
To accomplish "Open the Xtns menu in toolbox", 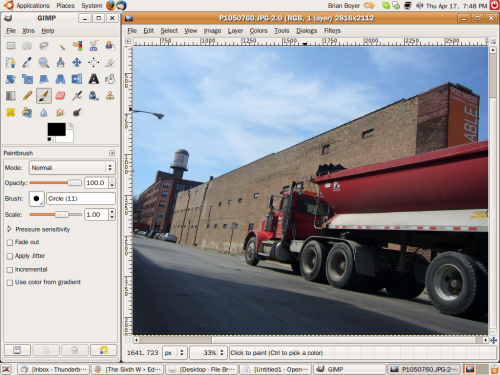I will tap(28, 31).
